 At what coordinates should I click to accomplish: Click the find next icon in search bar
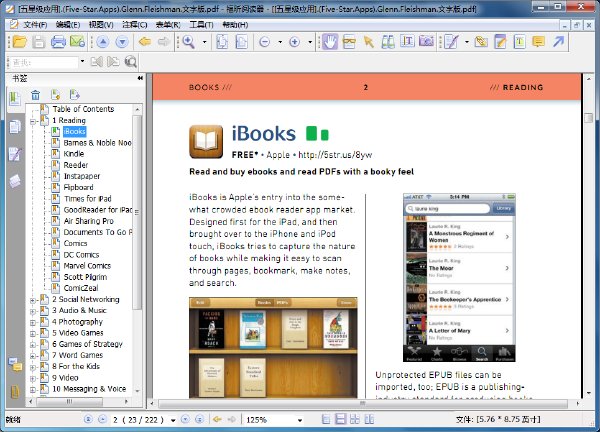click(x=113, y=62)
